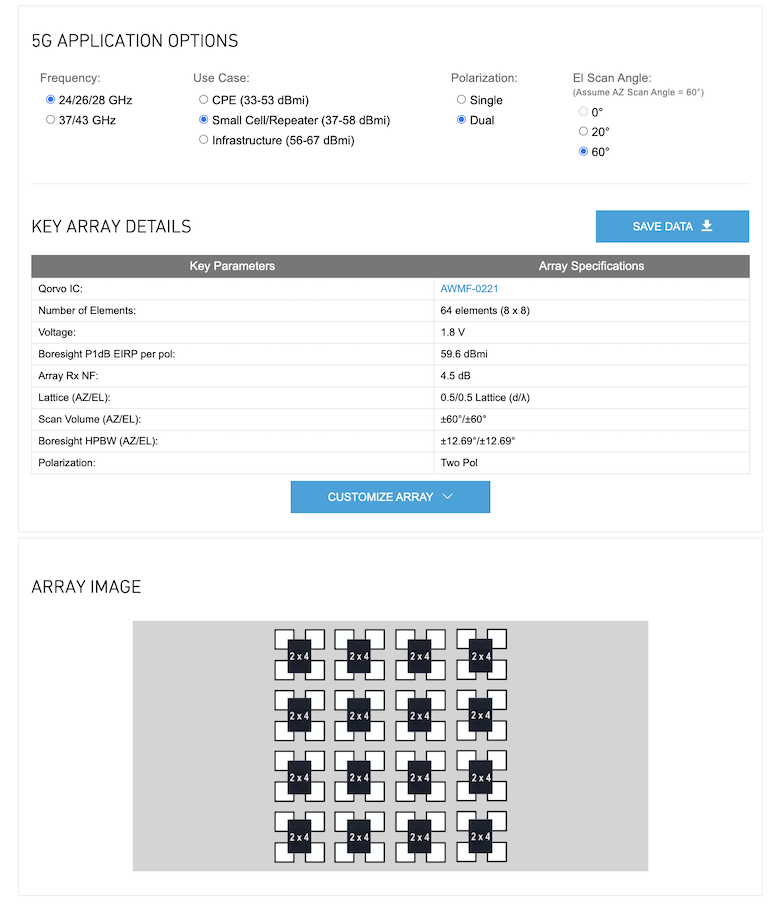This screenshot has height=907, width=780.
Task: Click bottom-left 2 x 4 chip in array
Action: [300, 836]
